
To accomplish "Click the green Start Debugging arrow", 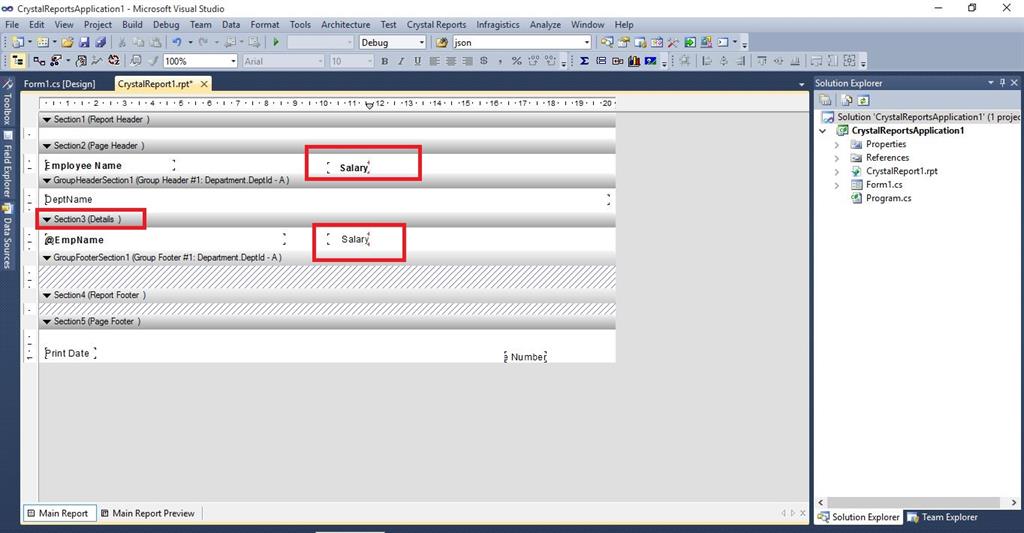I will pos(276,42).
